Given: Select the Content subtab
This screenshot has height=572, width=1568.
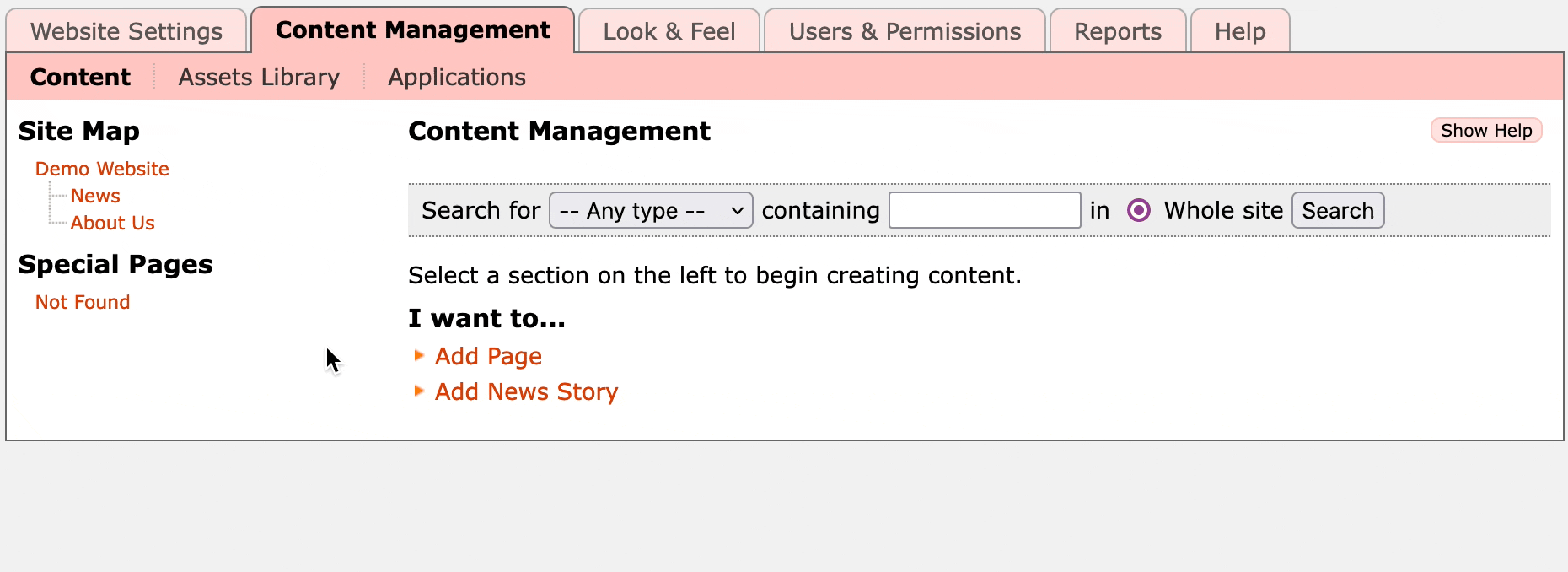Looking at the screenshot, I should tap(80, 77).
